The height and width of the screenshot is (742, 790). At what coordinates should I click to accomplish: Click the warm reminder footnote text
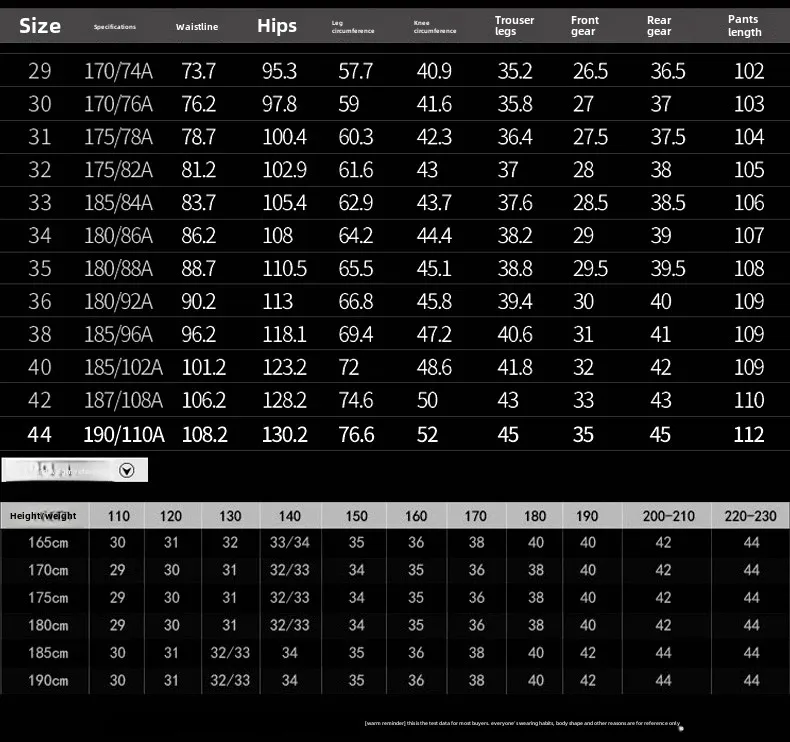tap(522, 723)
